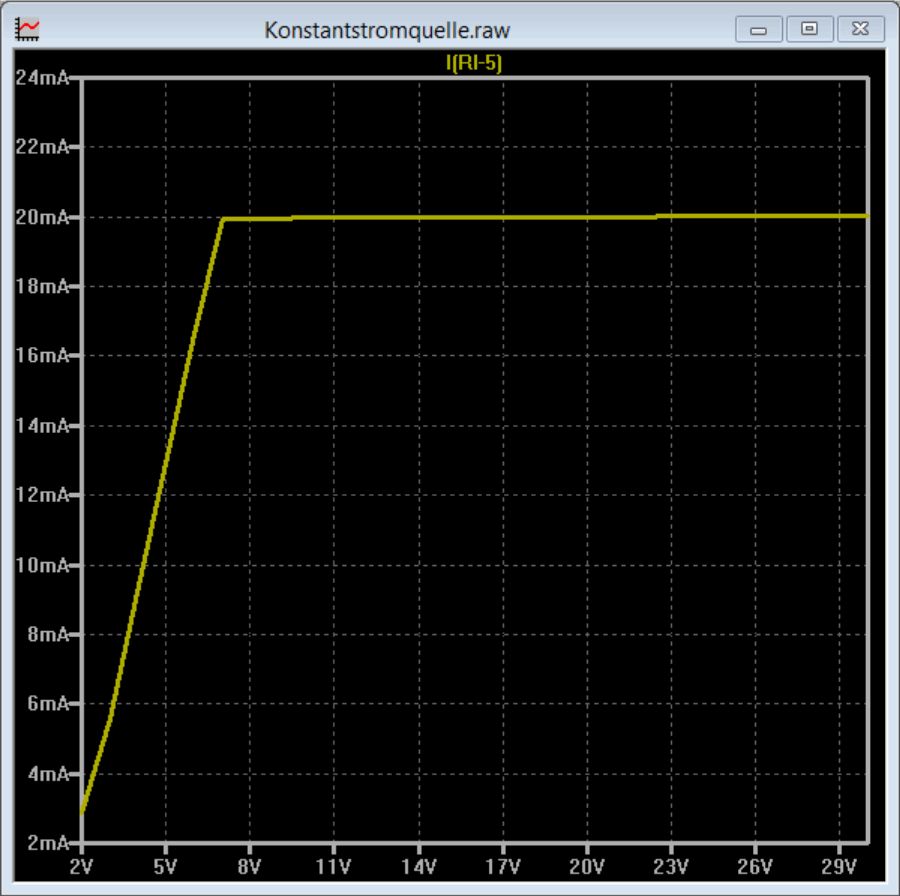Maximize the waveform plot window
900x896 pixels.
[809, 29]
